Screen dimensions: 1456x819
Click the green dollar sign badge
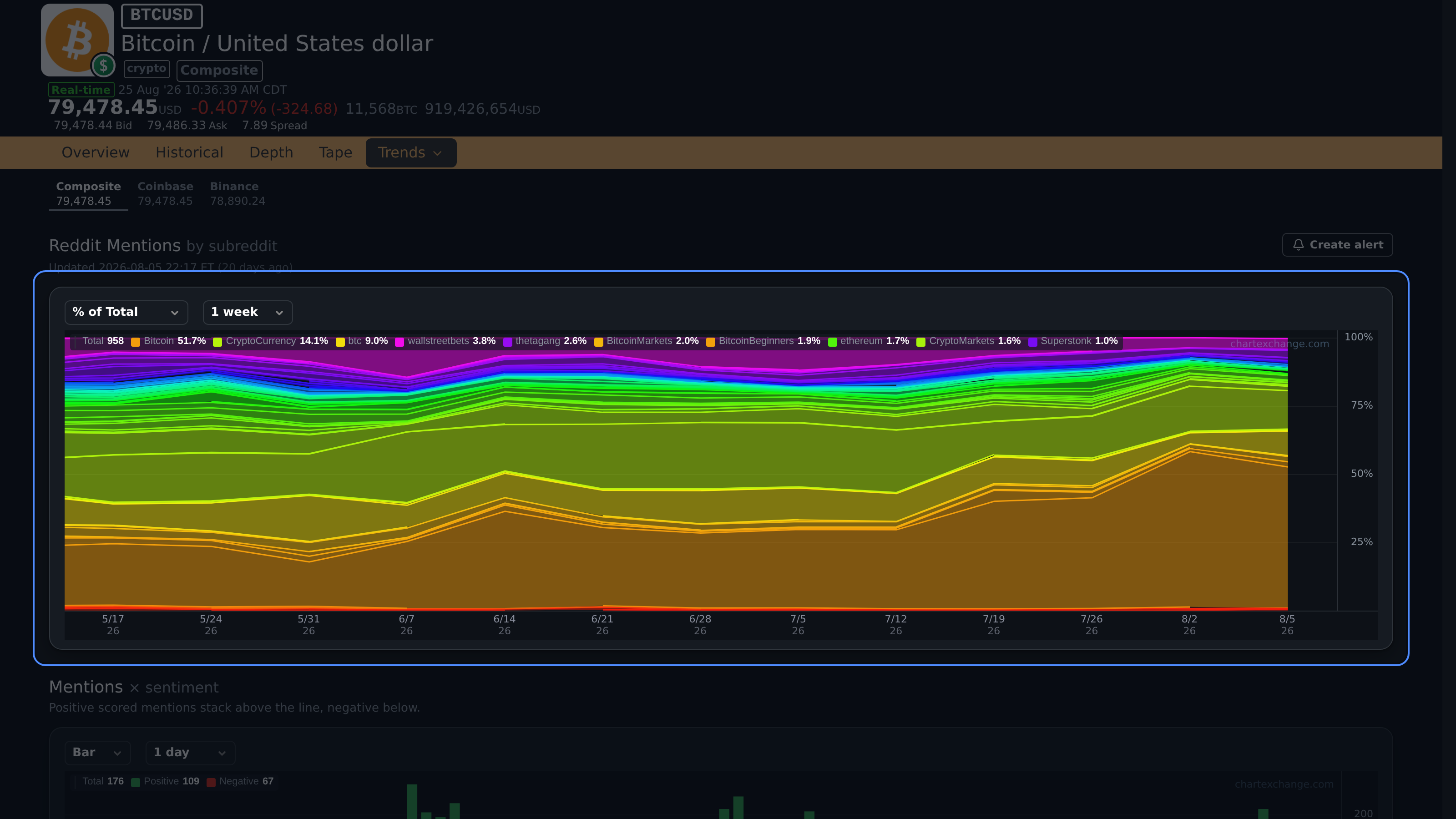(x=103, y=66)
